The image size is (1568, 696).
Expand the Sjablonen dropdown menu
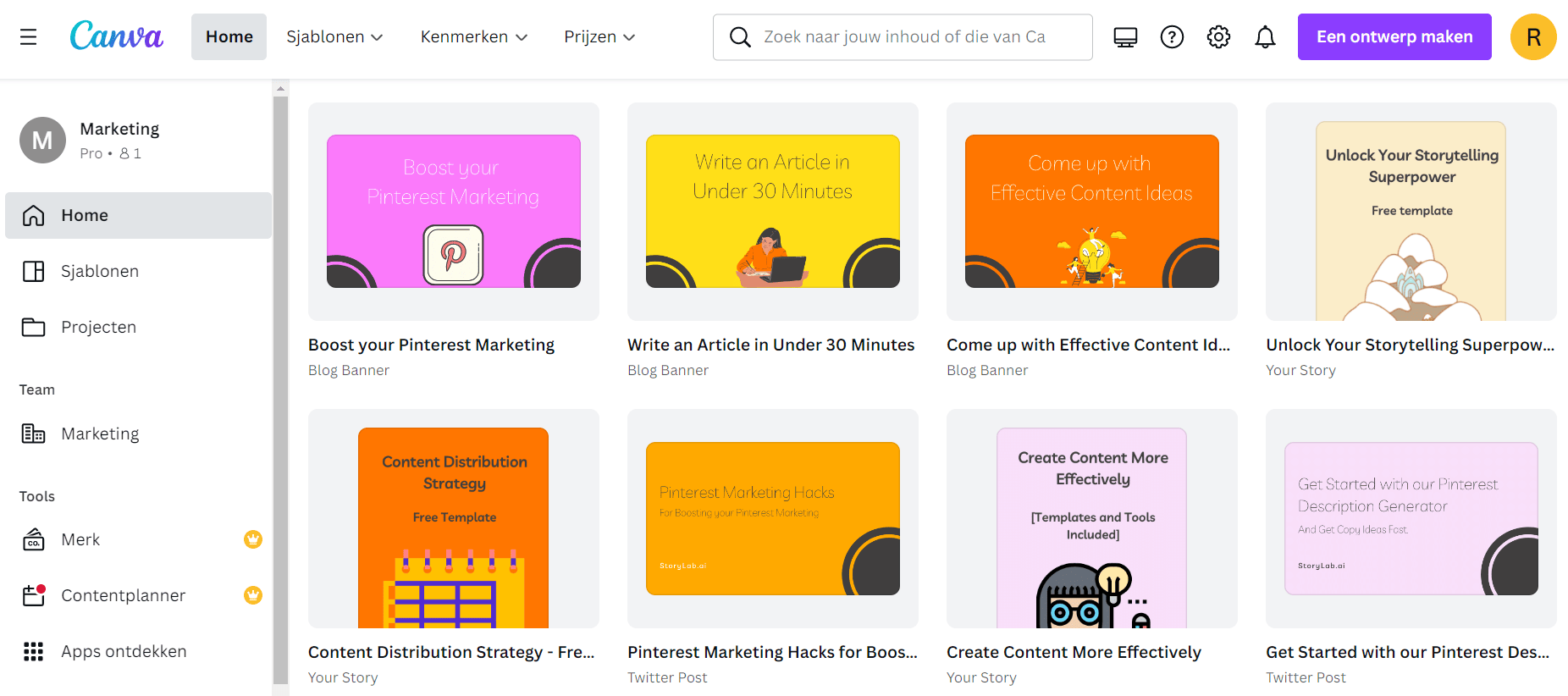[334, 37]
